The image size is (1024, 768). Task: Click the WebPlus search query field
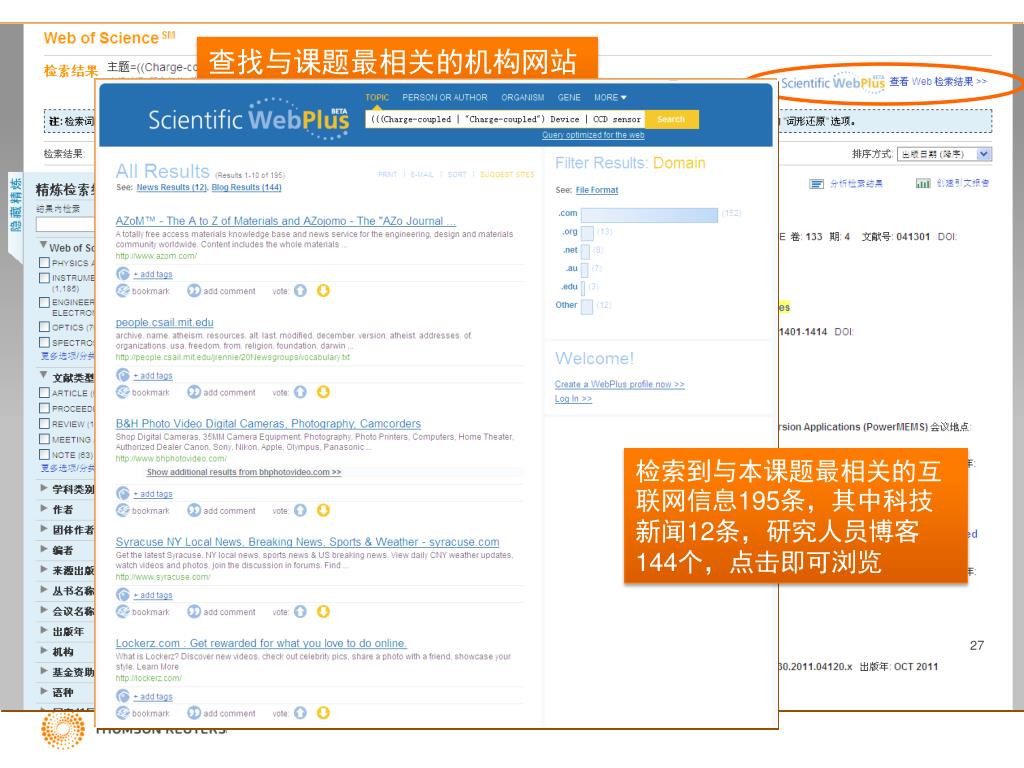point(505,120)
